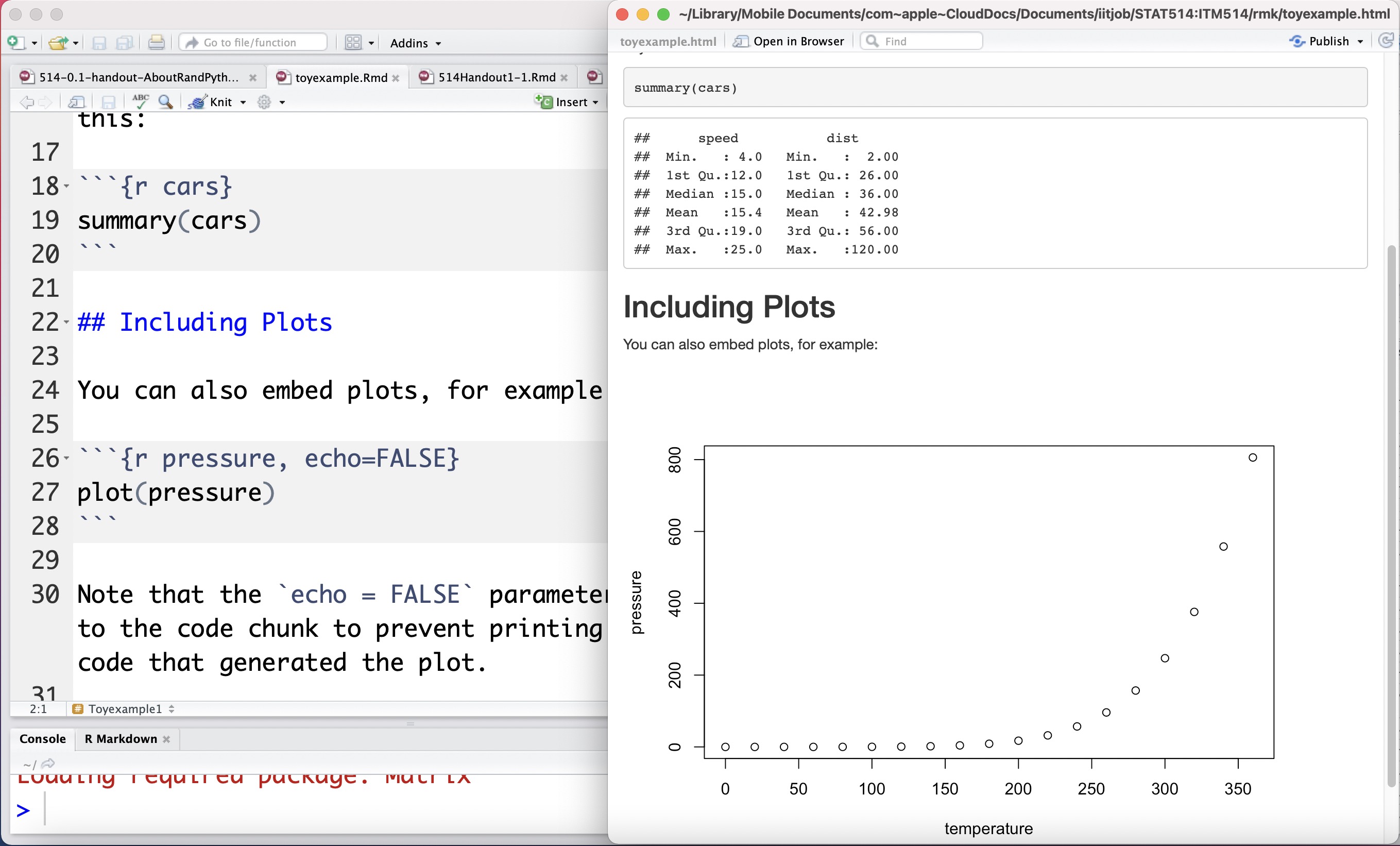Click the Insert chunk button
The image size is (1400, 846).
566,101
